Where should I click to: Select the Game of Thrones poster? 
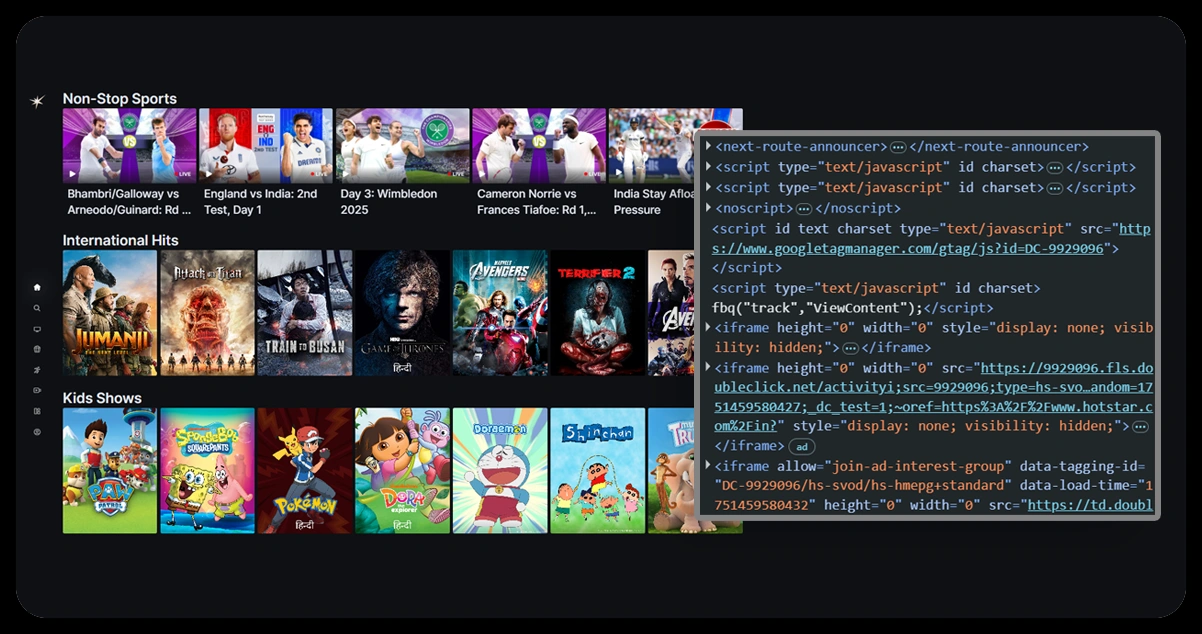click(402, 313)
